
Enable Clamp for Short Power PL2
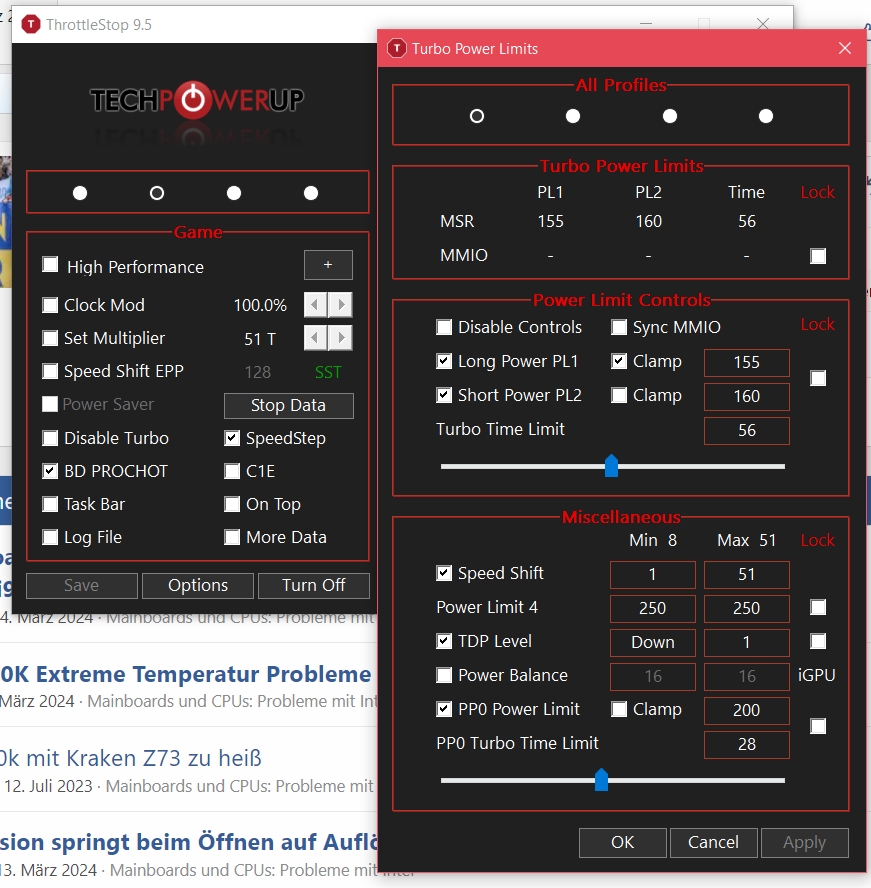pos(619,395)
